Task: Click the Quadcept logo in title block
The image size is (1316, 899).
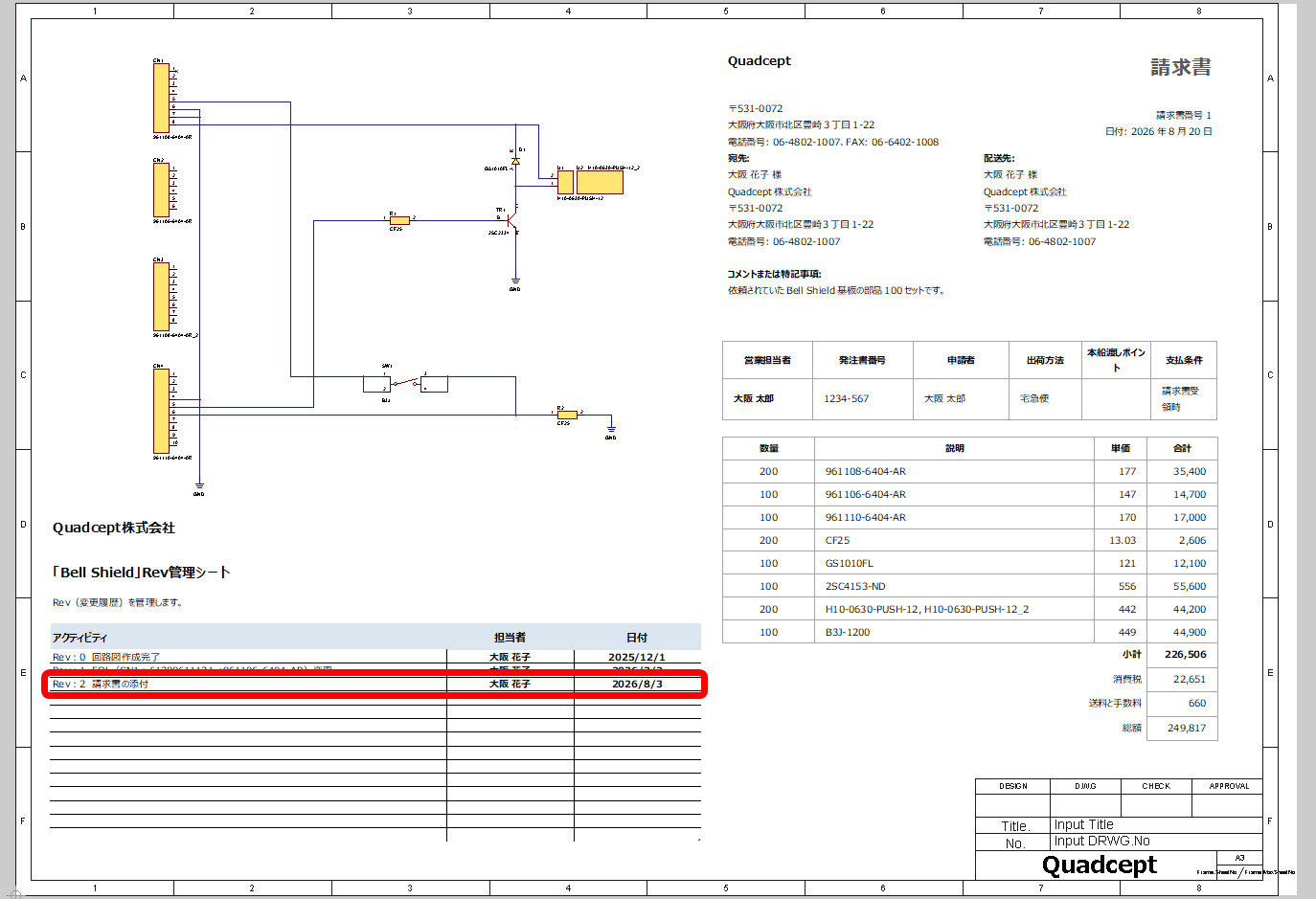Action: pyautogui.click(x=1099, y=865)
